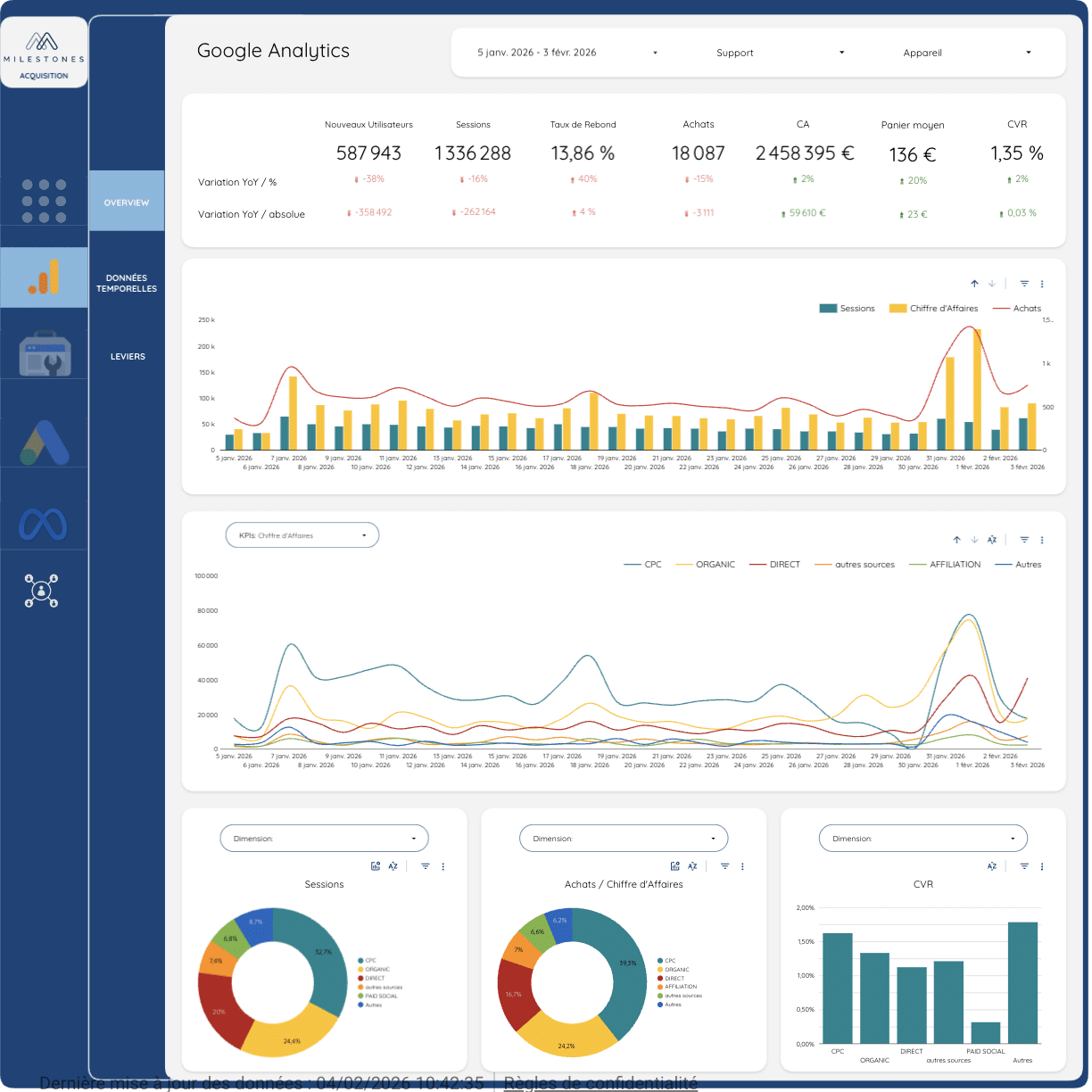
Task: Select the affiliate network icon in sidebar
Action: click(41, 591)
